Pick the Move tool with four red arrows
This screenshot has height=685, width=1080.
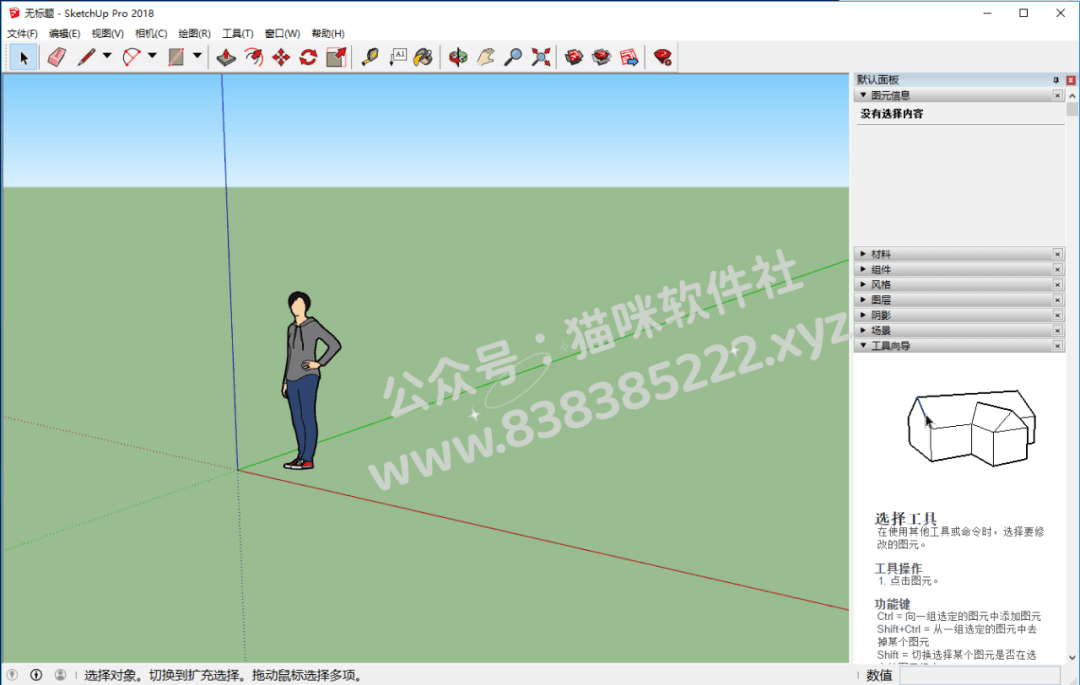(x=281, y=57)
